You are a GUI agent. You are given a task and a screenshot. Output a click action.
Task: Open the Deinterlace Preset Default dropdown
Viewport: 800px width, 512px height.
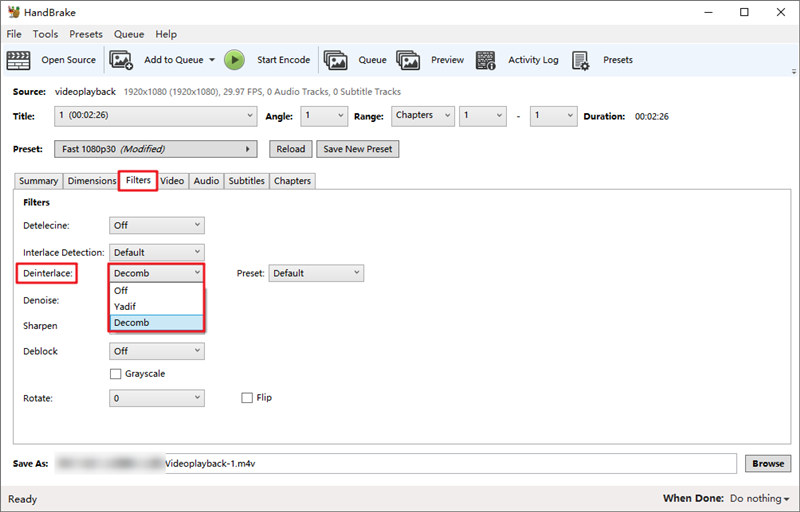click(316, 273)
